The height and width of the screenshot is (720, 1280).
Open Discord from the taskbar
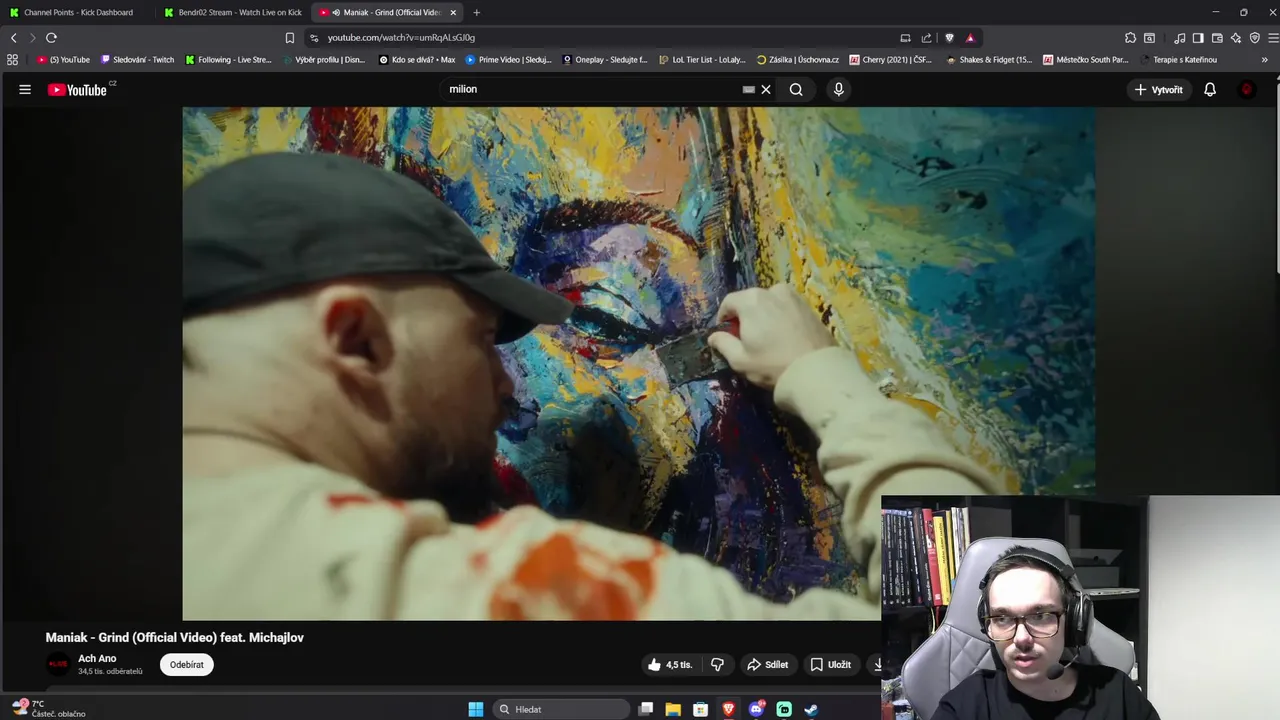757,709
